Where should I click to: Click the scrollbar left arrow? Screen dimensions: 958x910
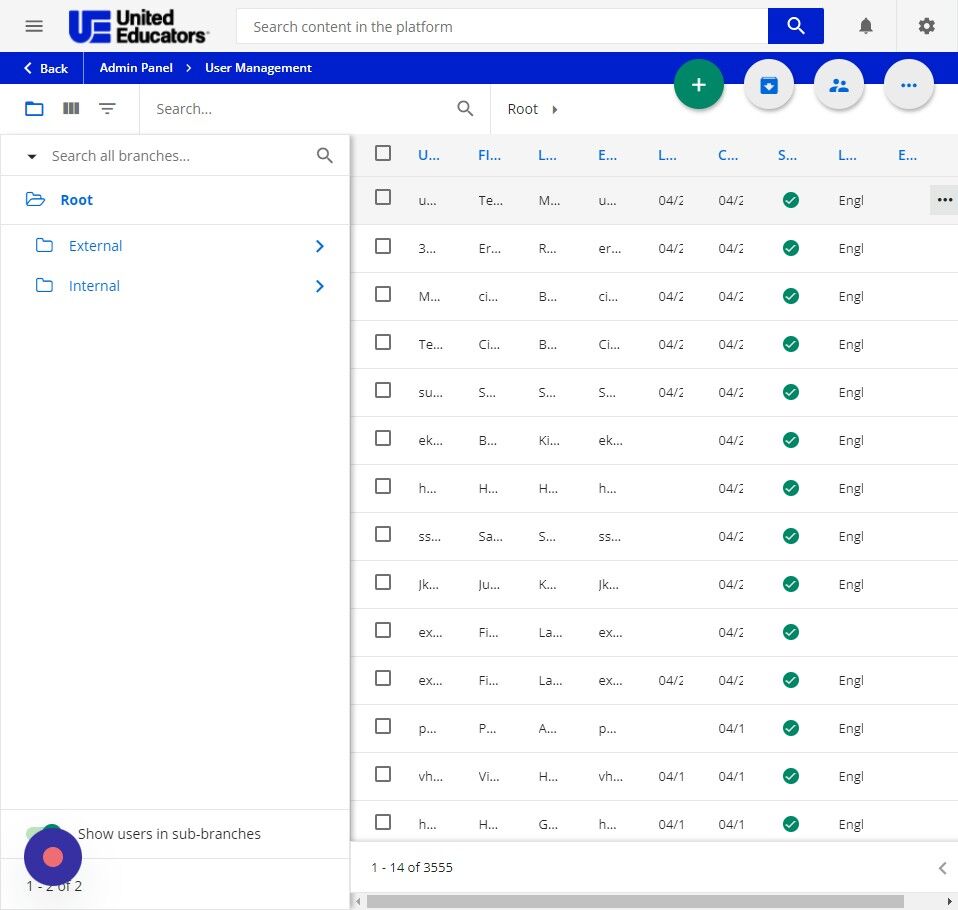pyautogui.click(x=358, y=901)
